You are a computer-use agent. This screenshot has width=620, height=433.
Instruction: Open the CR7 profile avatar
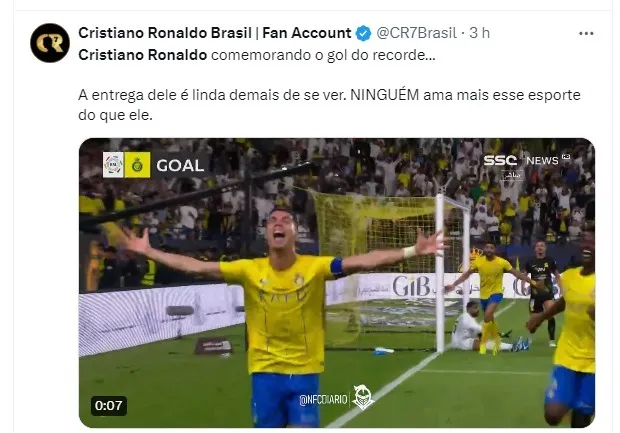50,43
